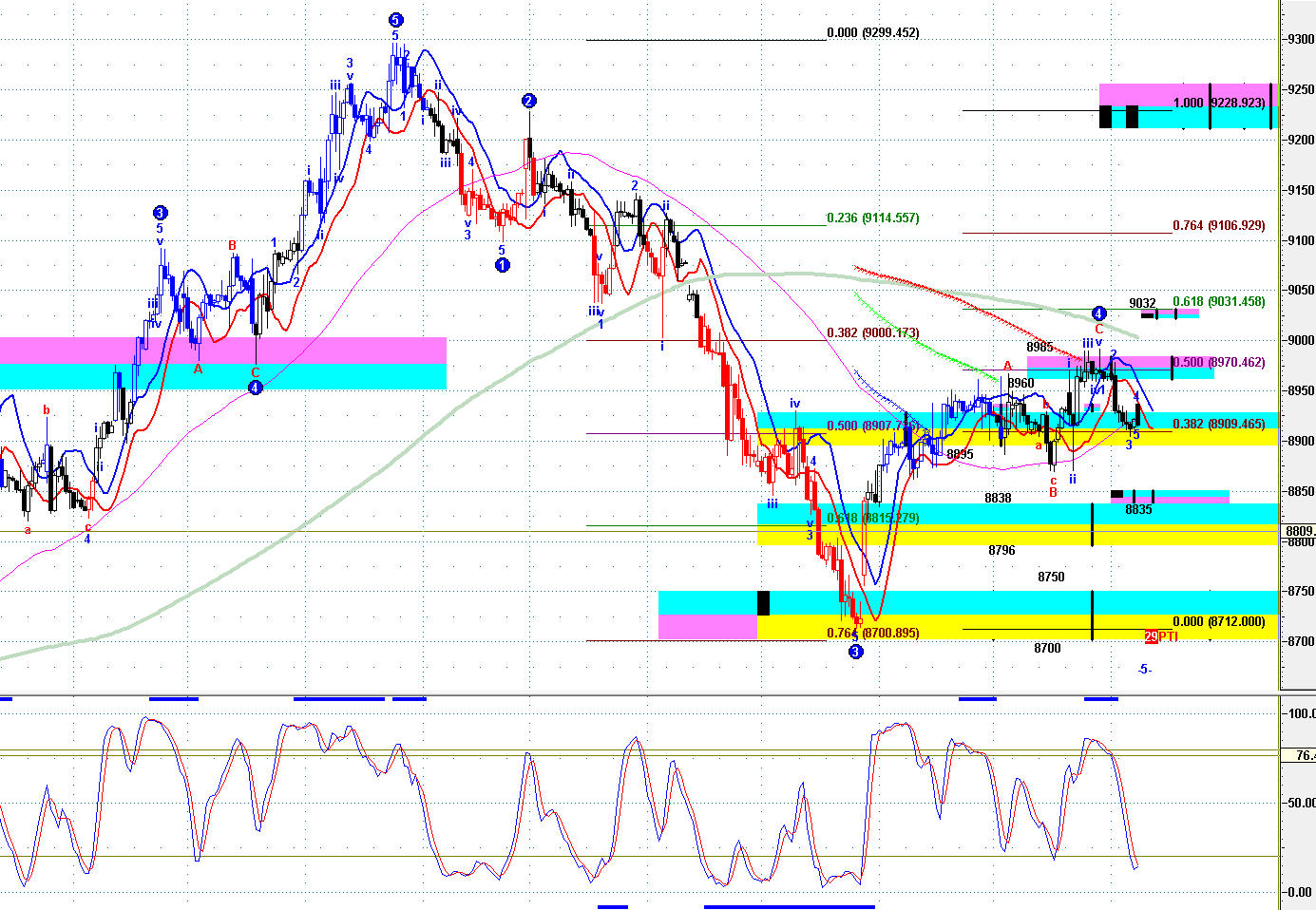Select the circled 2 wave marker
Screen dimensions: 1316x910
pos(529,101)
